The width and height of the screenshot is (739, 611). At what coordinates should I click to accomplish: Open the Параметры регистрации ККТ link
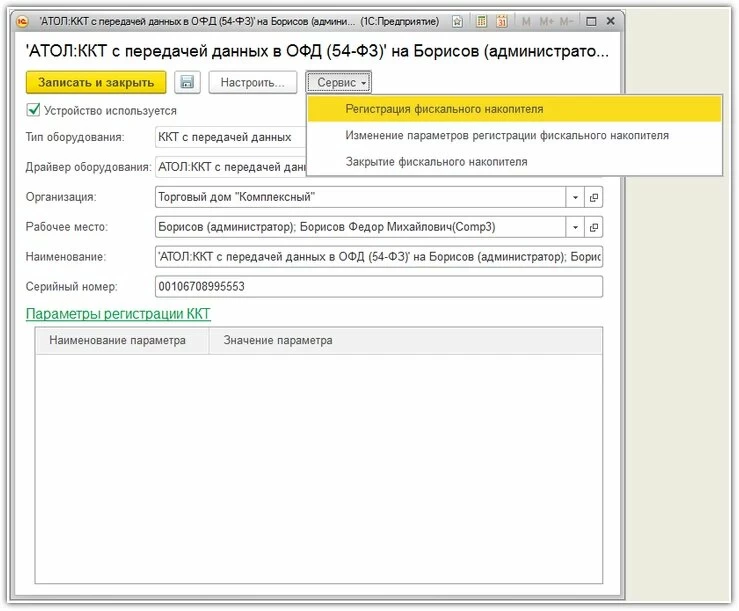pyautogui.click(x=118, y=314)
